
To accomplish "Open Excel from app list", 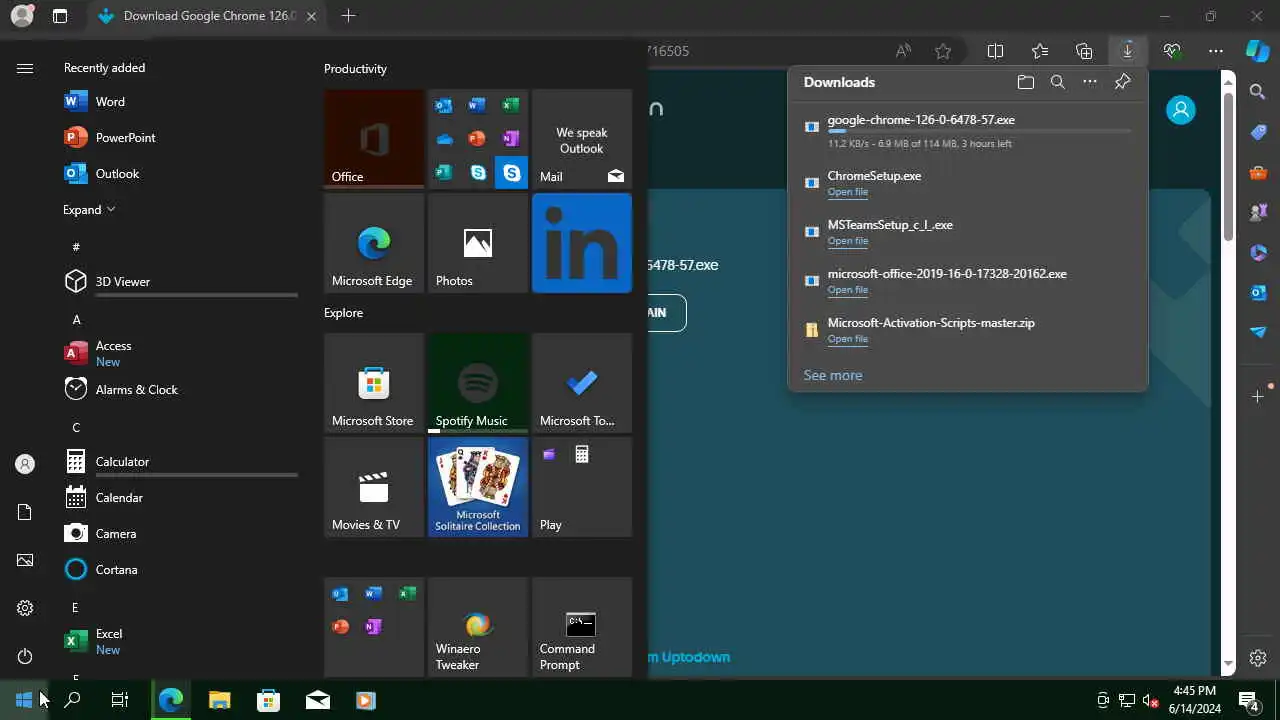I will pyautogui.click(x=180, y=641).
